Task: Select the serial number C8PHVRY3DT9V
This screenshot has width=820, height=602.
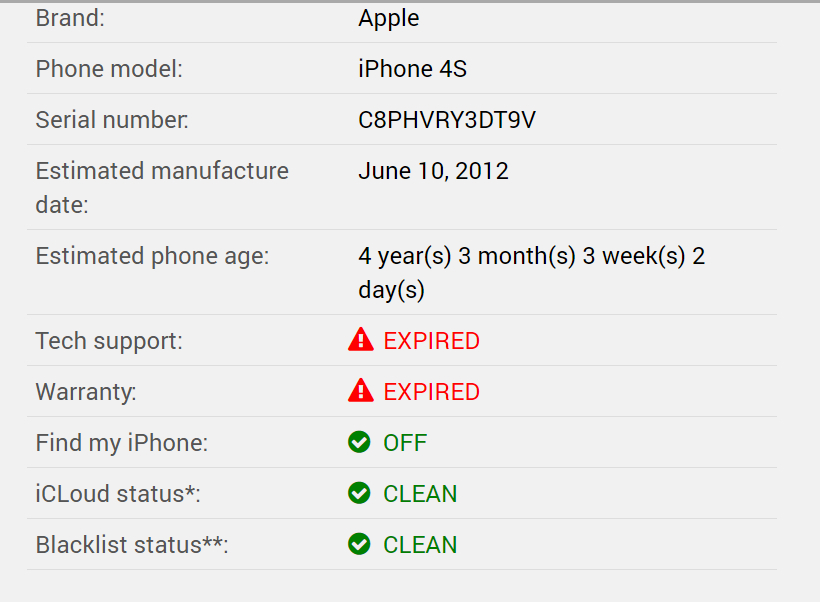Action: [447, 120]
